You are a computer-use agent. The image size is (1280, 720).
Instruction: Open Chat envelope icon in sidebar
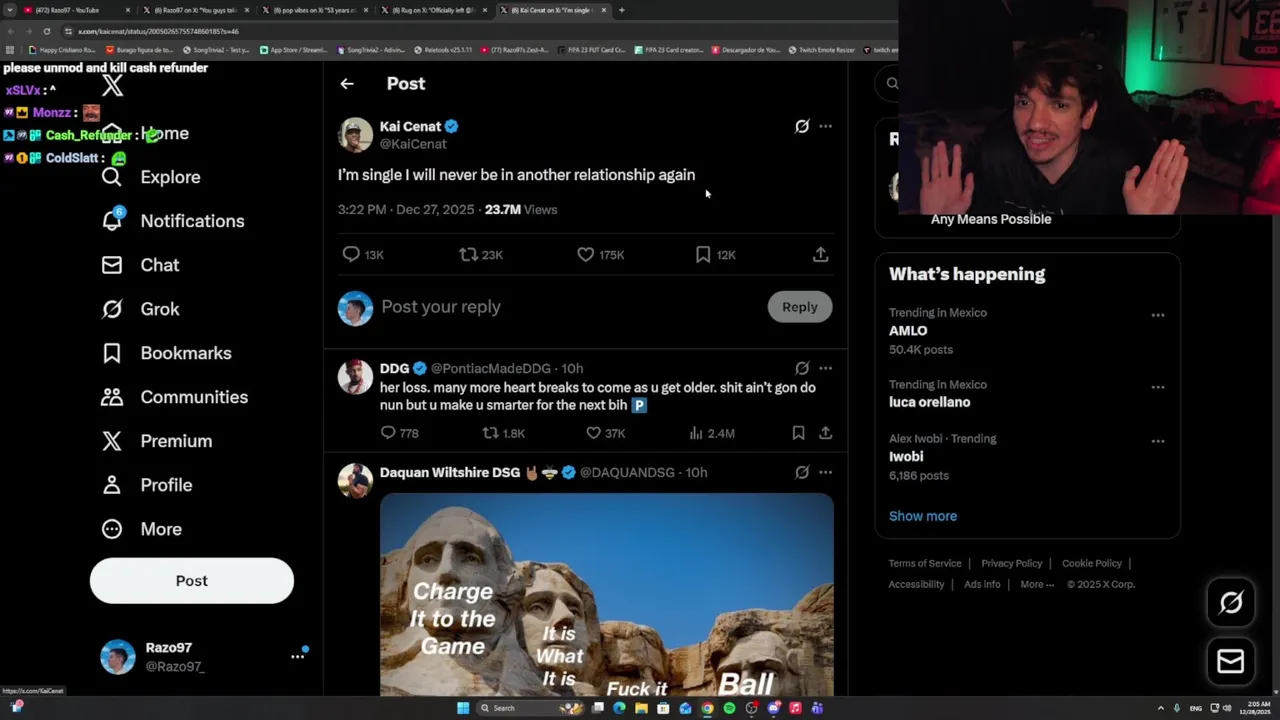[x=112, y=265]
